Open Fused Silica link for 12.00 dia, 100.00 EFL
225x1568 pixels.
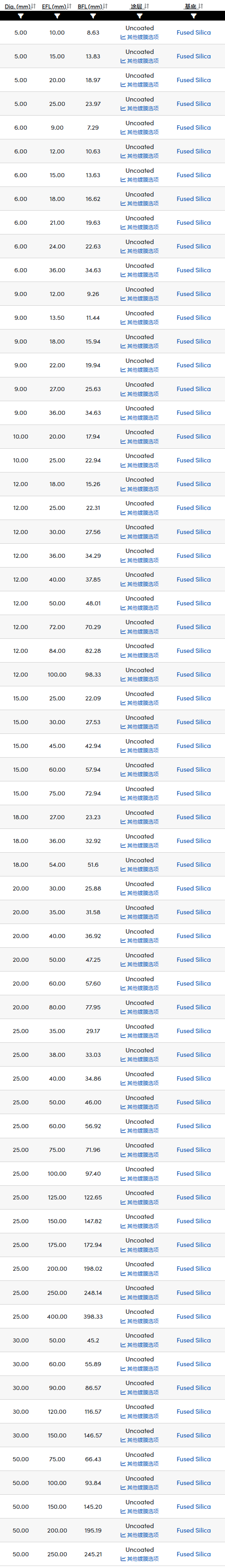(x=193, y=674)
